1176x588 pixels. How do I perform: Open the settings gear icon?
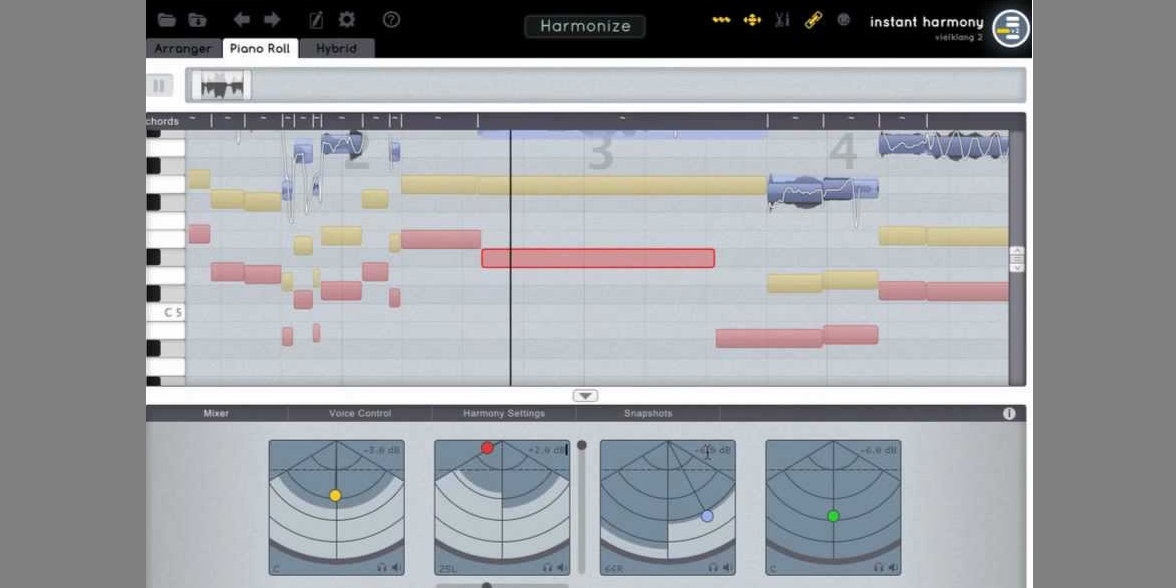(x=347, y=20)
